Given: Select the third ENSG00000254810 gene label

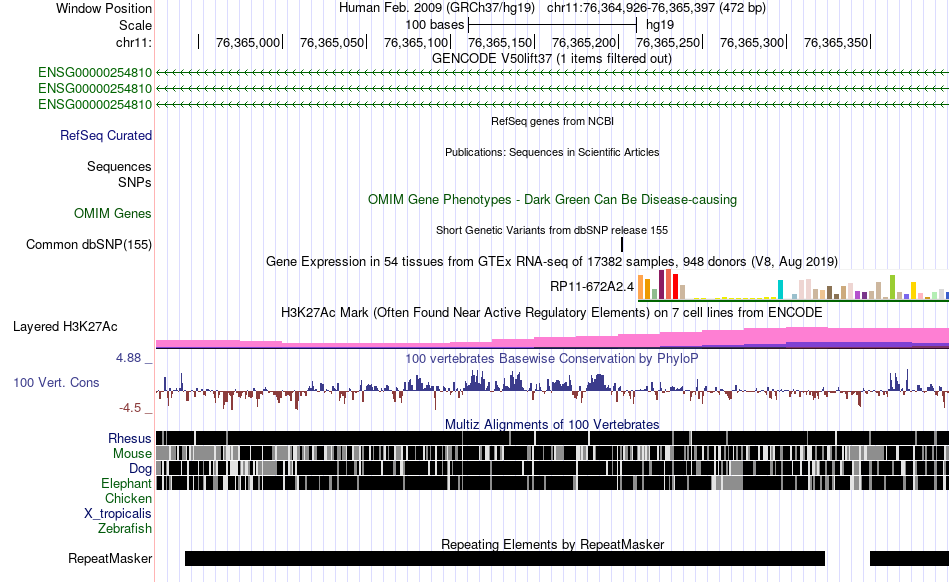Looking at the screenshot, I should coord(95,104).
